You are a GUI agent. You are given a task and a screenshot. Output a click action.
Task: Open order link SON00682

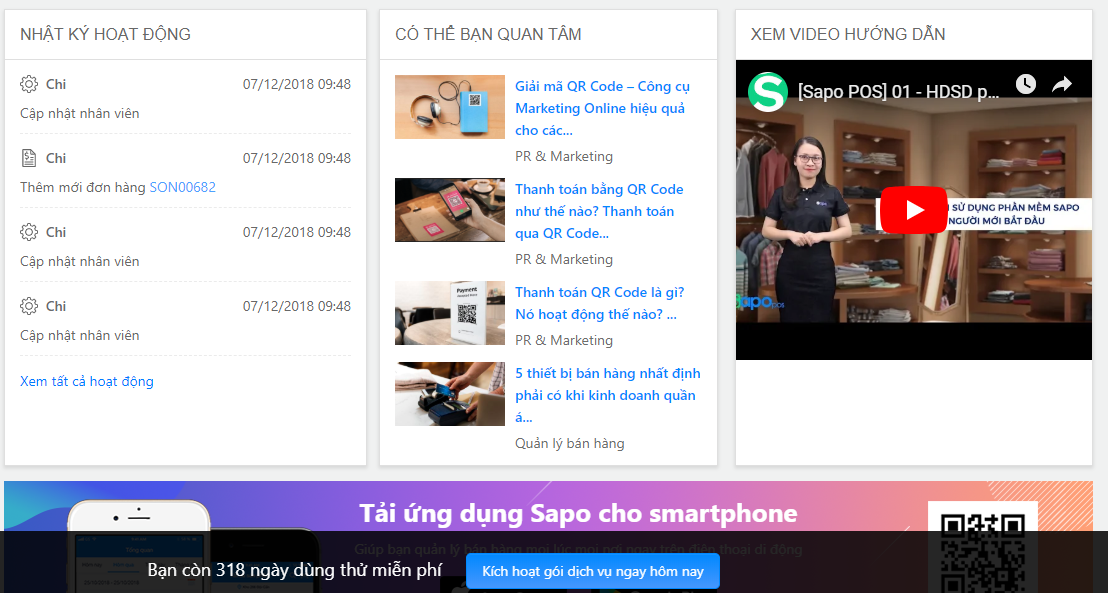point(182,187)
